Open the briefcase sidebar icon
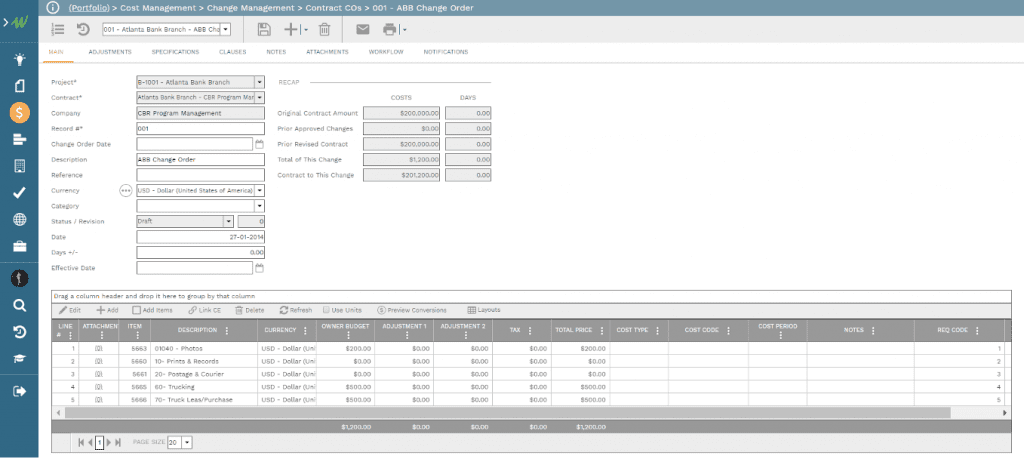The image size is (1024, 459). coord(20,246)
